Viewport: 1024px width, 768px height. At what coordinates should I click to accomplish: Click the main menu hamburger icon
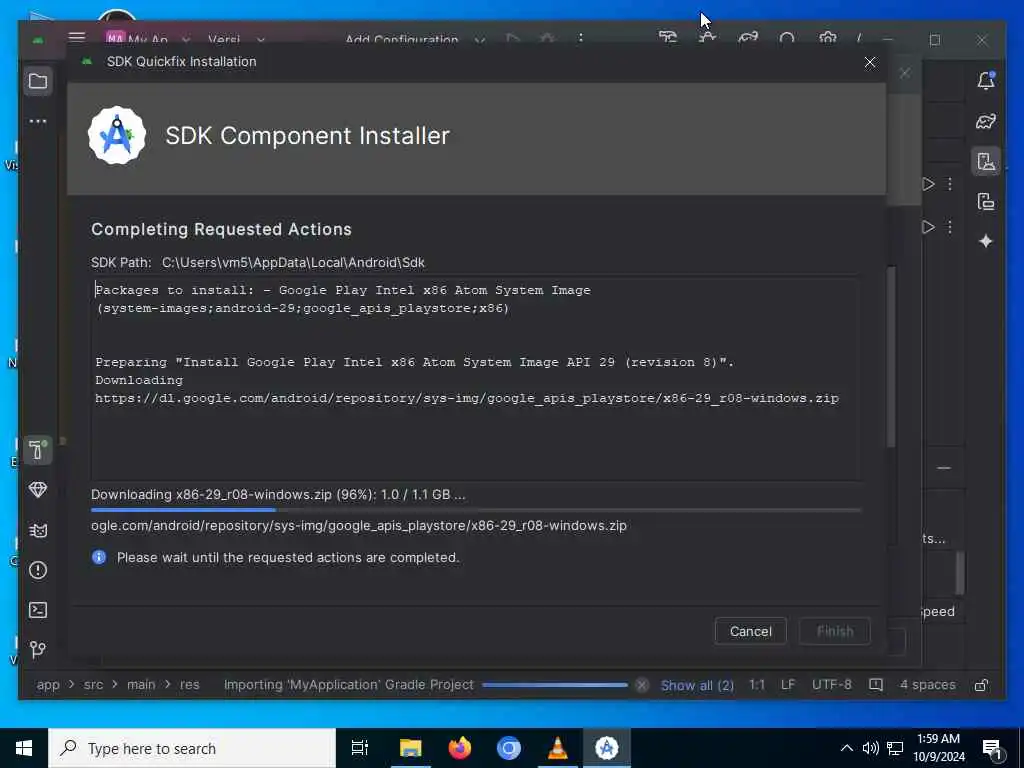tap(77, 37)
